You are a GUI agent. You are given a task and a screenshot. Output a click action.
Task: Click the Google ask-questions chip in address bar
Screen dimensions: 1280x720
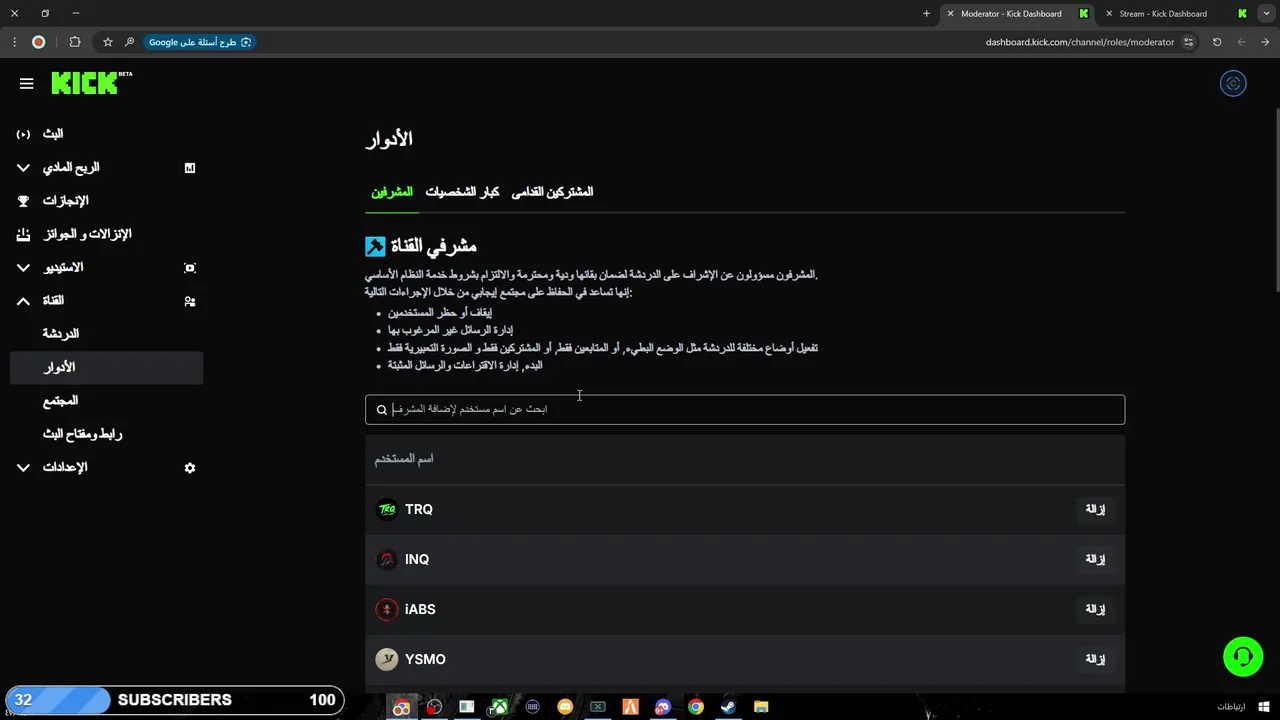(x=200, y=42)
